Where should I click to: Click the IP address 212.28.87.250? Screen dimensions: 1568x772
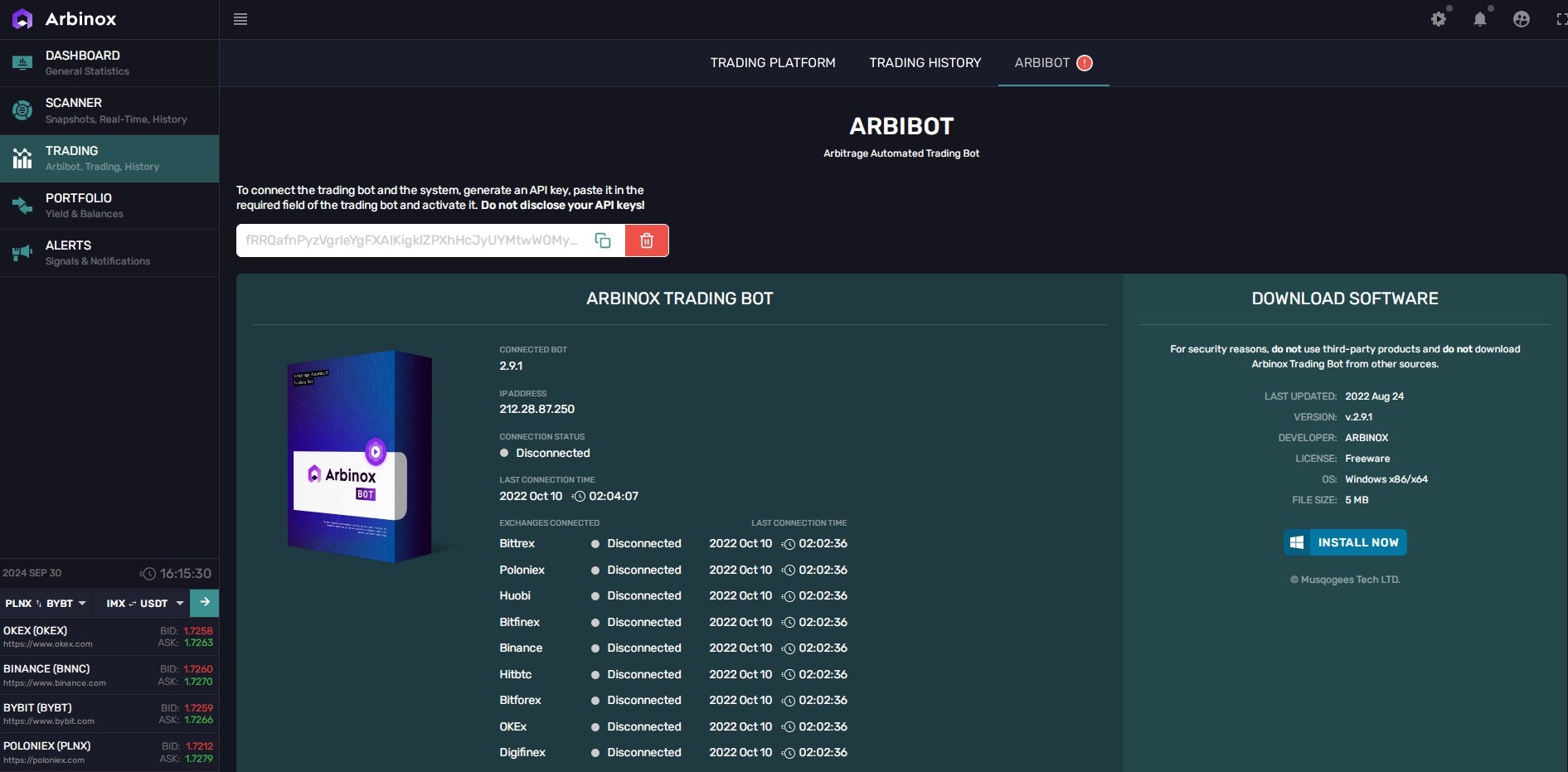(536, 409)
